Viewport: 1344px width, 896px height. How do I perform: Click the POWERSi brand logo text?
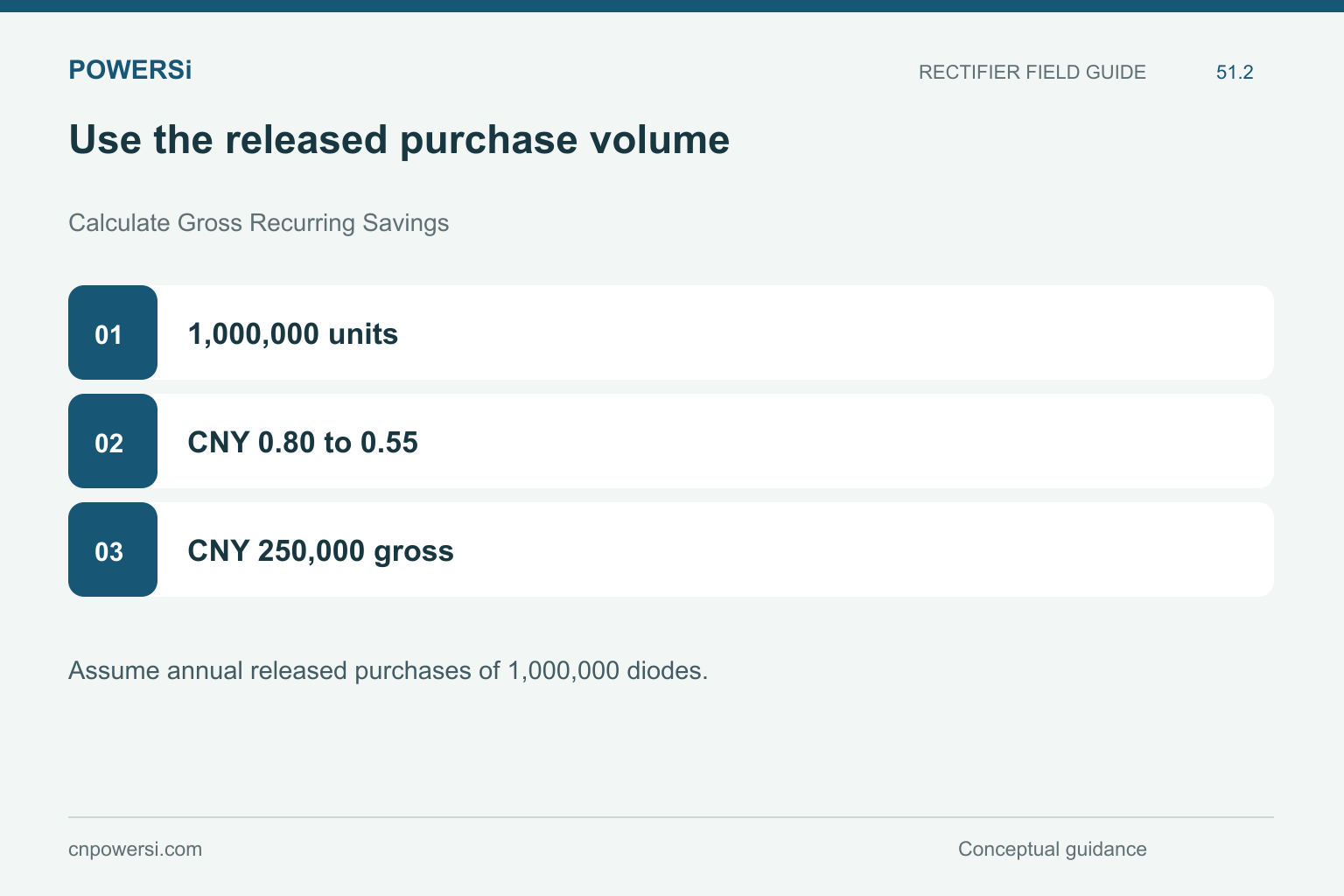pos(129,70)
